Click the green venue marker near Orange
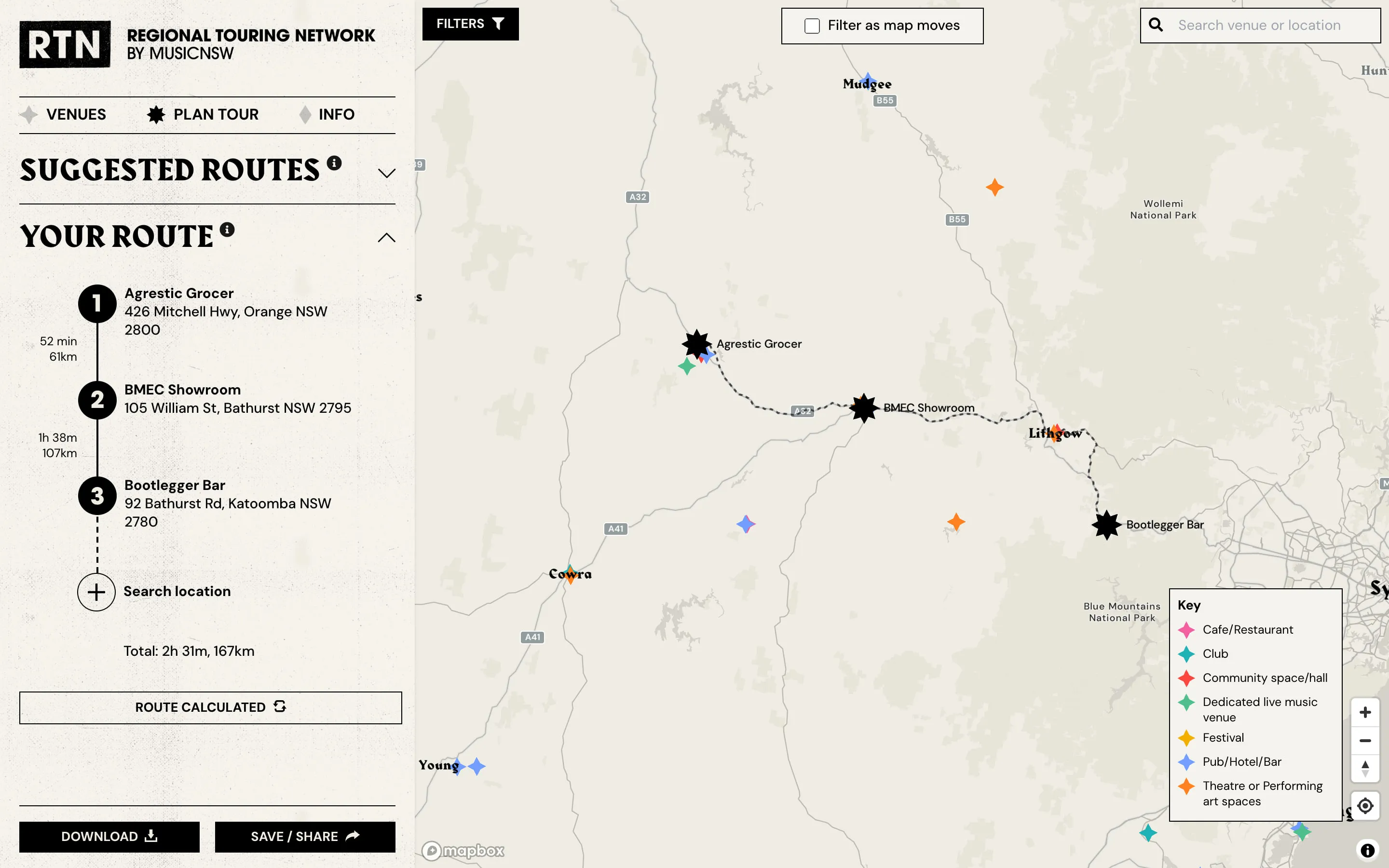 click(x=686, y=366)
